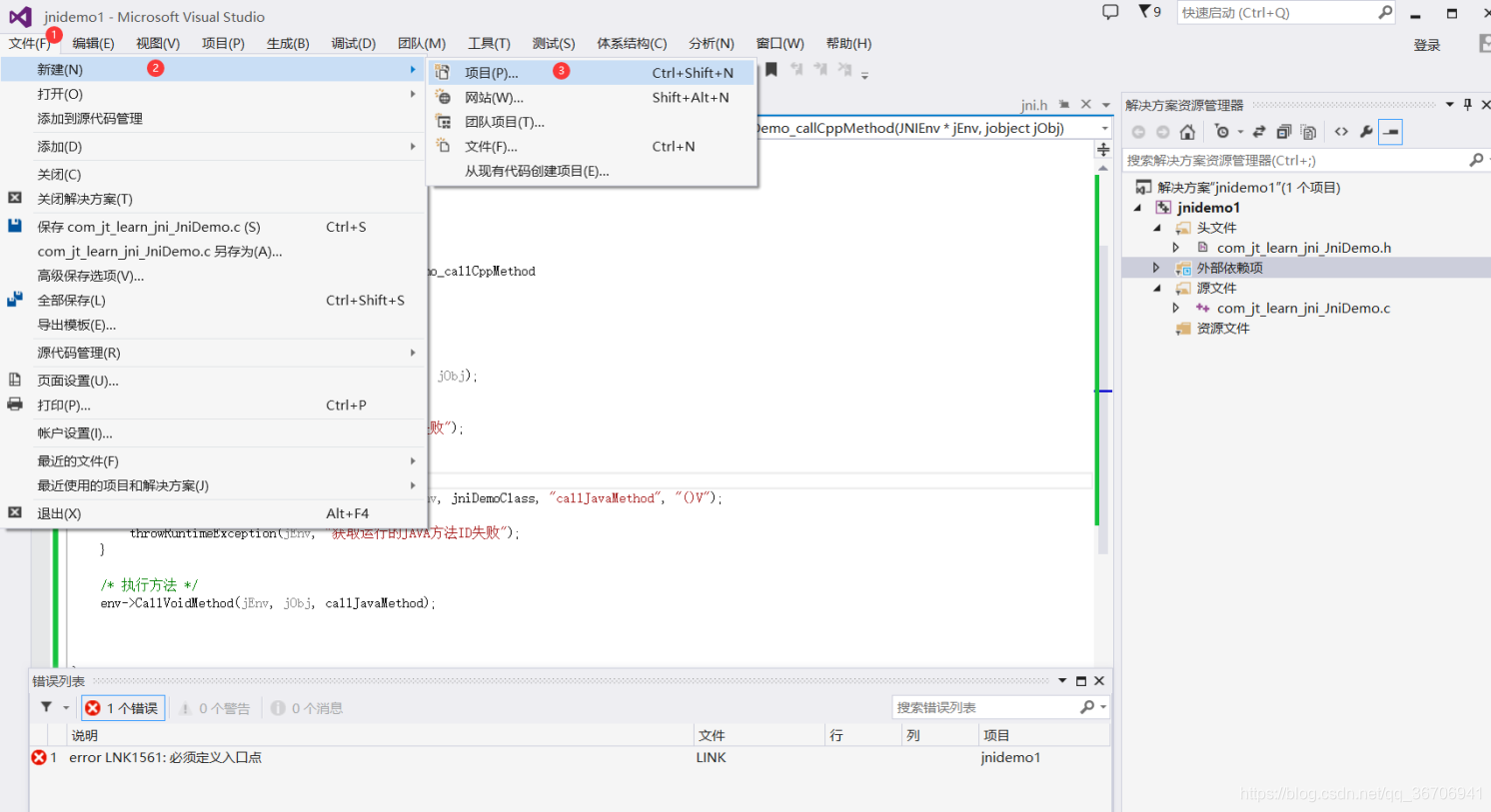
Task: Expand 最近的文件(F) submenu
Action: [x=214, y=460]
